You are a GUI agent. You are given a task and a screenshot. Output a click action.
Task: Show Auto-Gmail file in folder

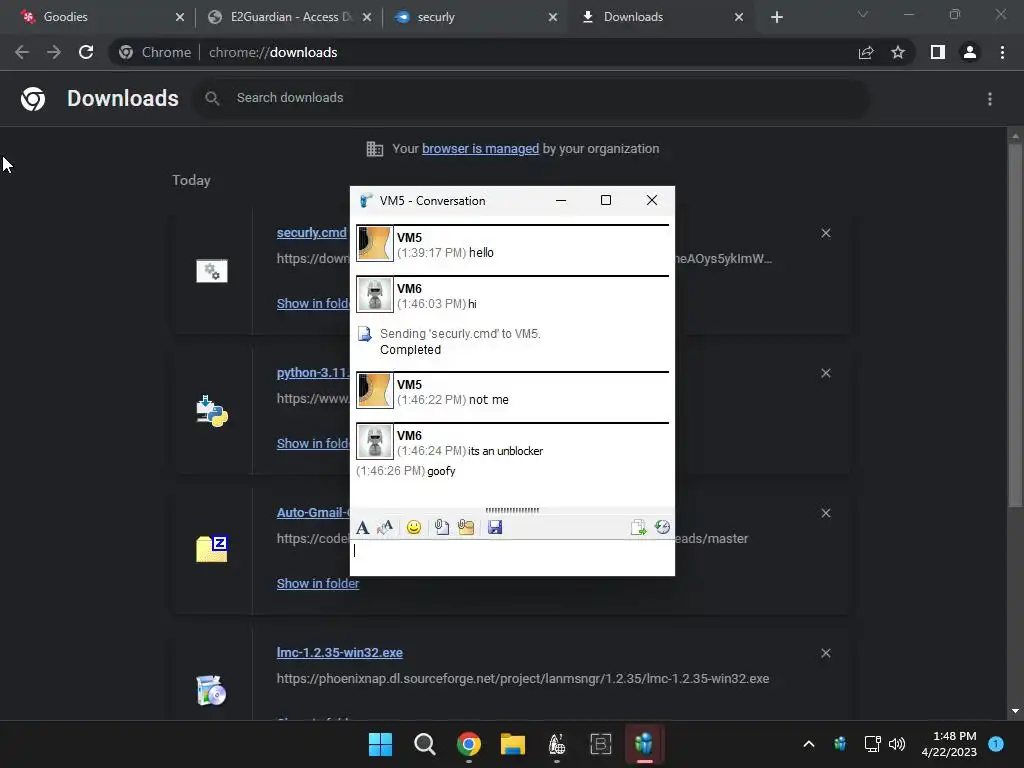(x=317, y=584)
